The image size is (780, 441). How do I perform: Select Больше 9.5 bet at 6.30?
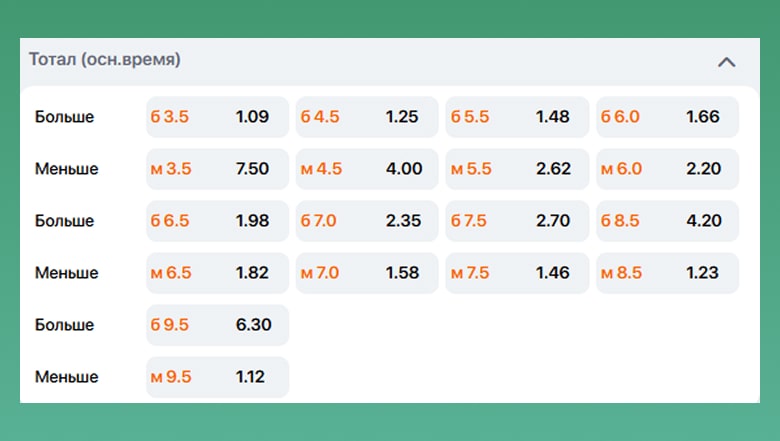pos(217,325)
